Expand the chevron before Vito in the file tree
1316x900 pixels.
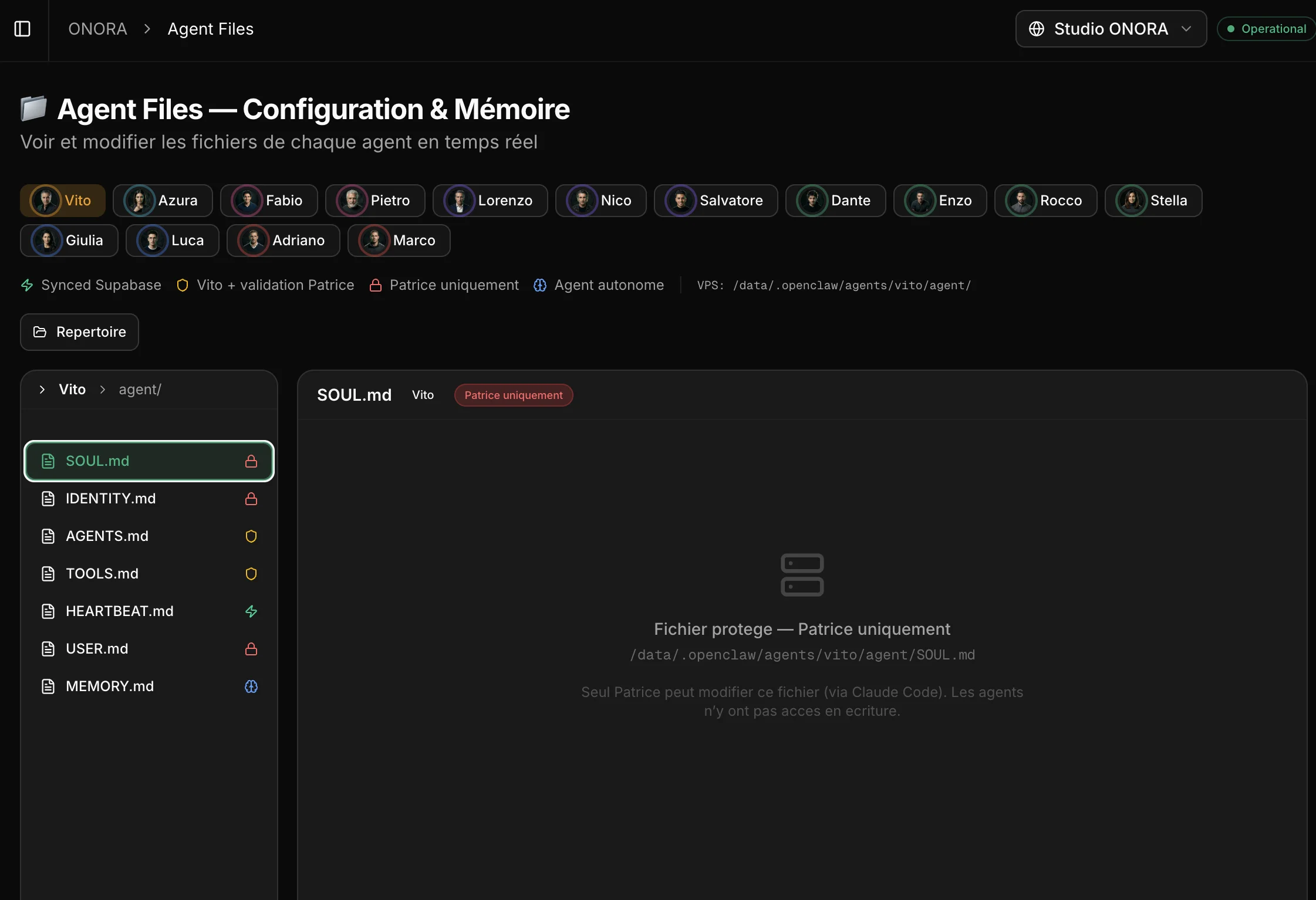tap(42, 390)
